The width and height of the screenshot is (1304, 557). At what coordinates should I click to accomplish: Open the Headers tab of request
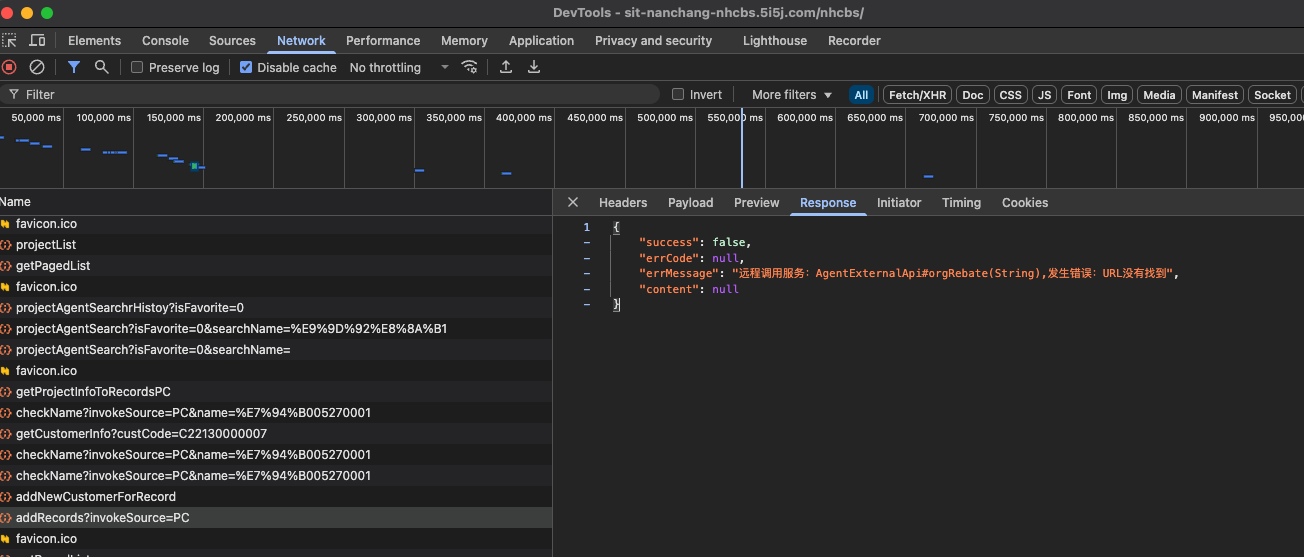[623, 203]
